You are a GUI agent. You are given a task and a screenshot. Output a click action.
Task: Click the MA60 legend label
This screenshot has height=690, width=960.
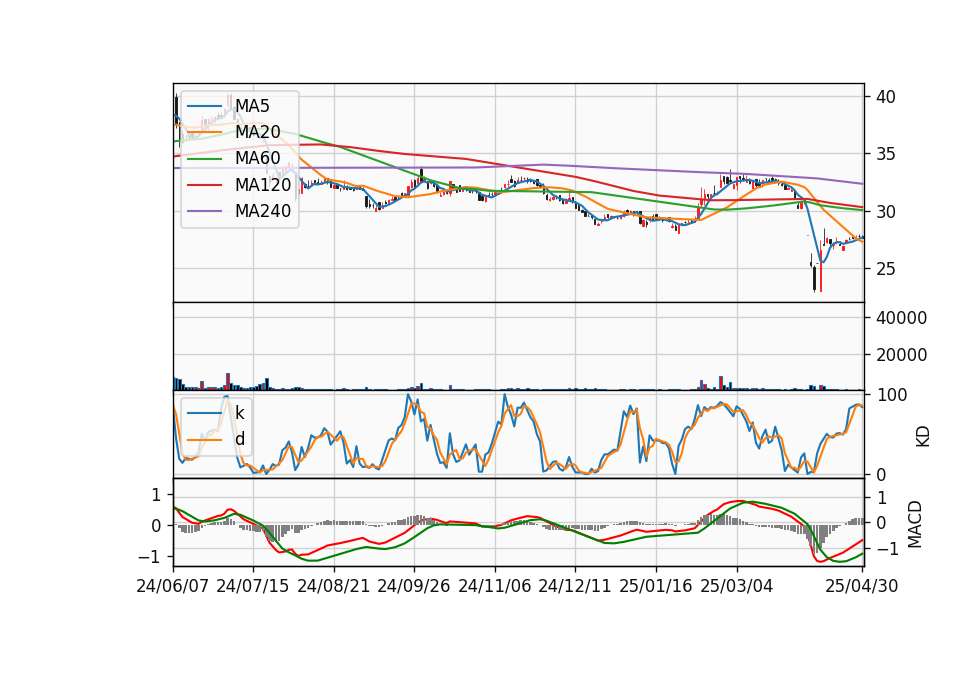tap(258, 158)
